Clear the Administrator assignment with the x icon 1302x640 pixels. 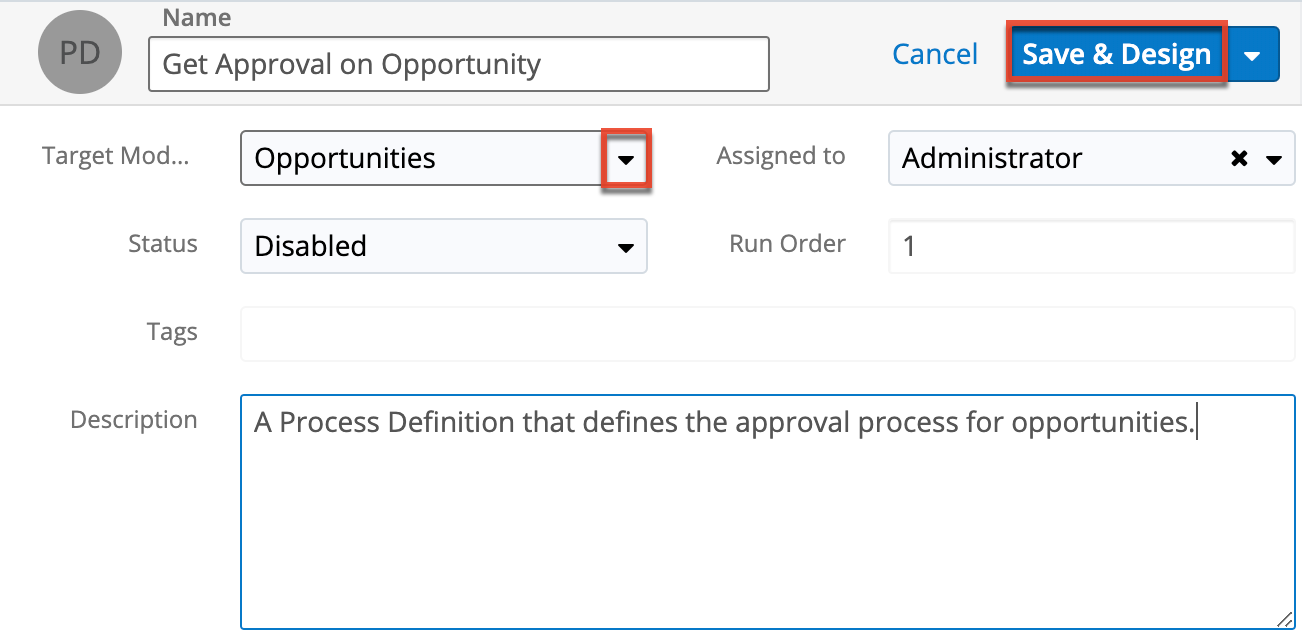point(1239,158)
